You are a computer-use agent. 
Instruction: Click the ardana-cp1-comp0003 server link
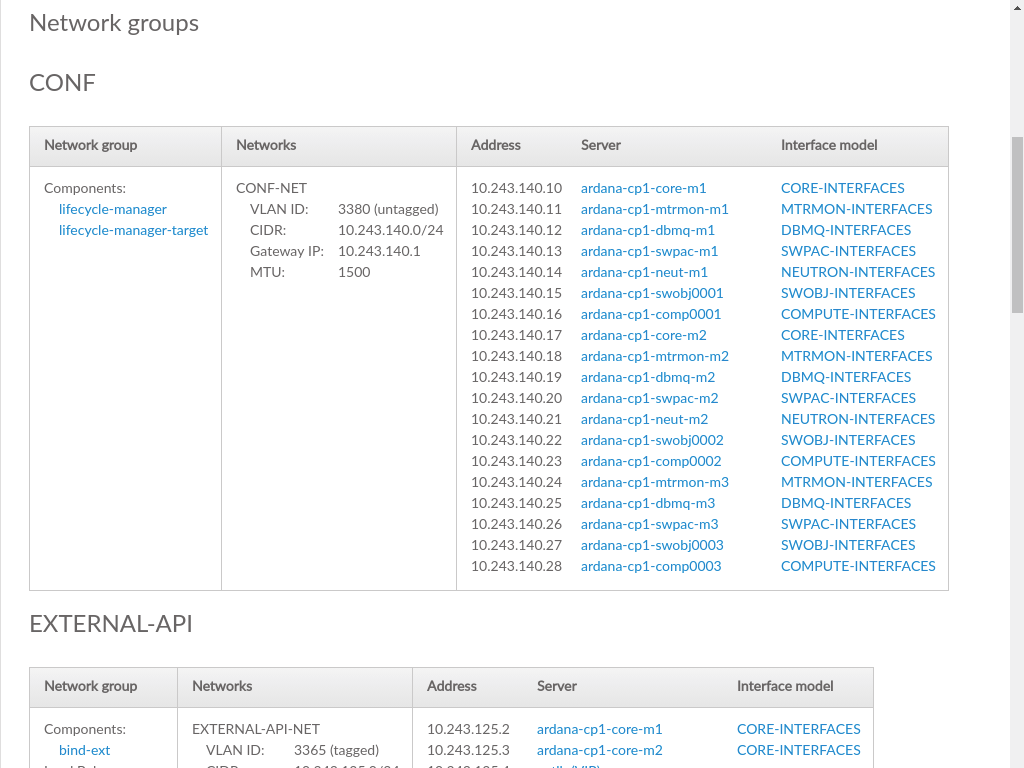[x=650, y=566]
